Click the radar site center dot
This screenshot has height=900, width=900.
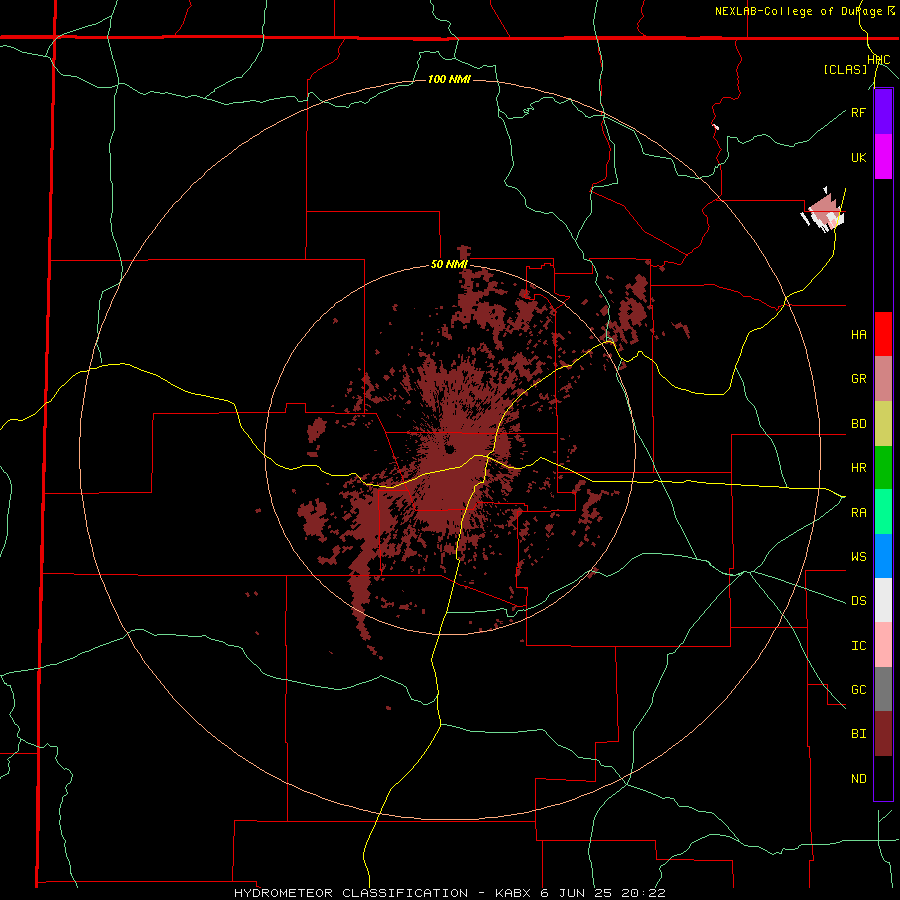tap(449, 449)
